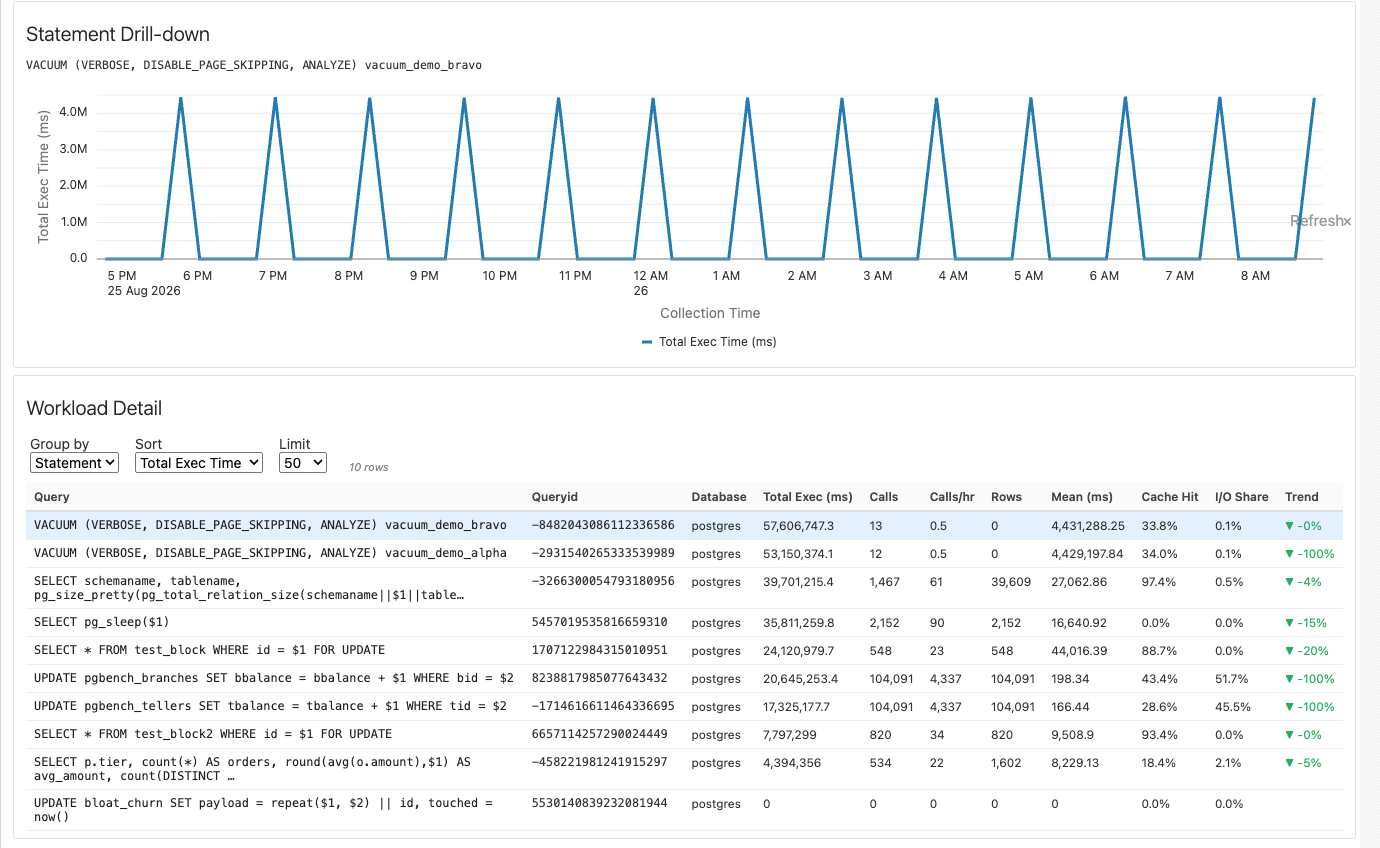Click the Statement Drill-down heading
This screenshot has height=848, width=1380.
[x=118, y=34]
